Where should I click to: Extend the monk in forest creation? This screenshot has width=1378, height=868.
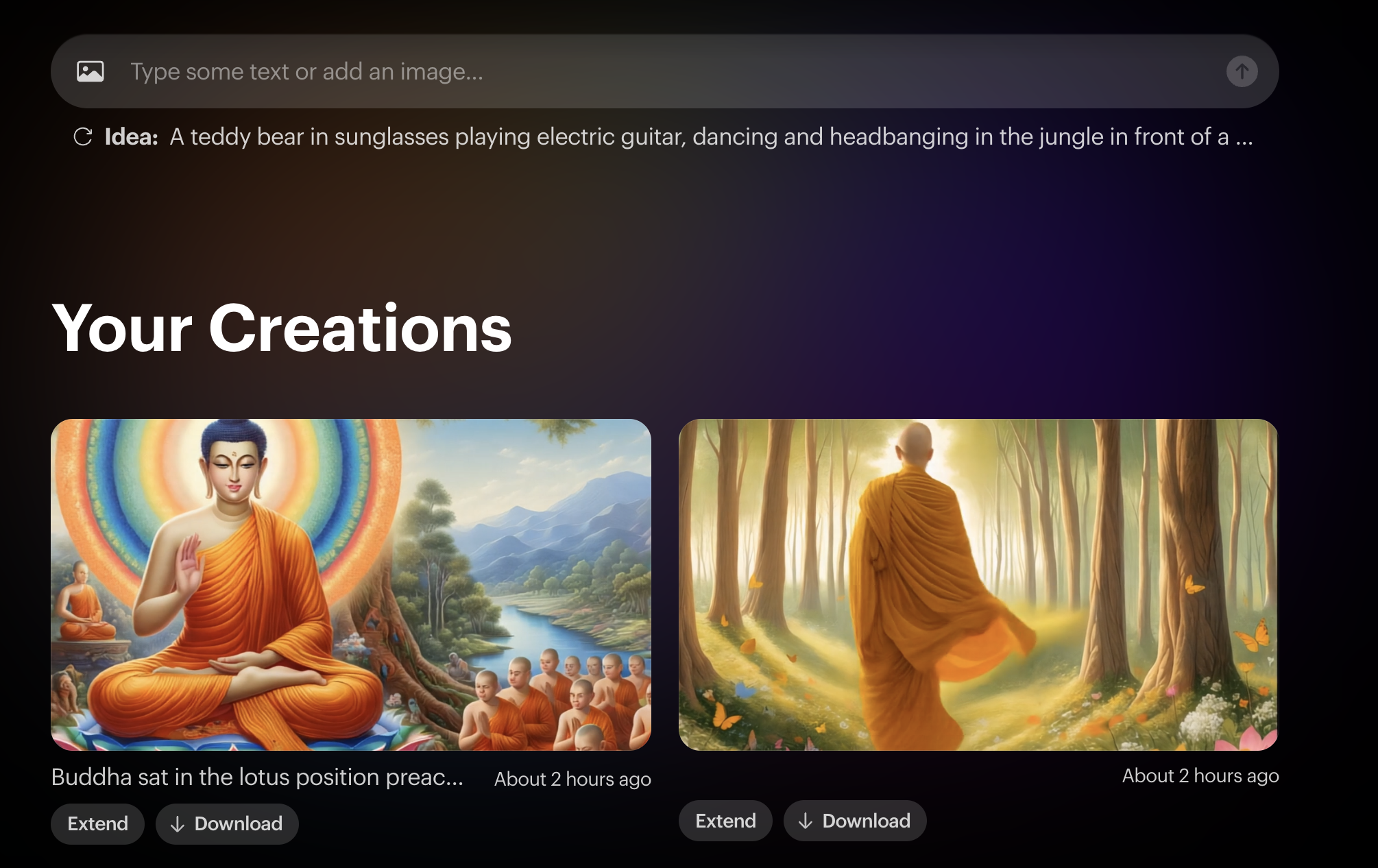click(725, 821)
